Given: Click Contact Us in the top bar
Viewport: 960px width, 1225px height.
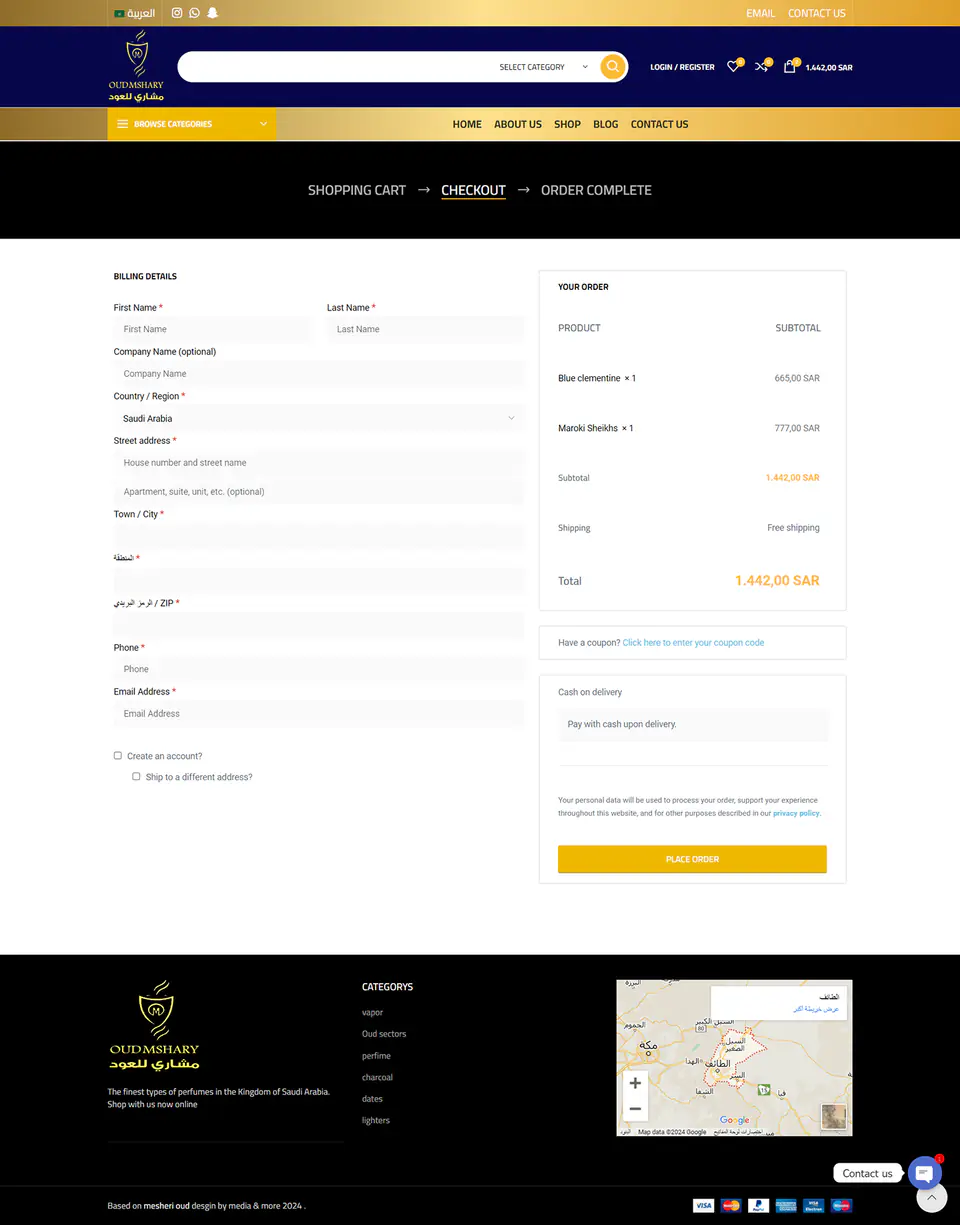Looking at the screenshot, I should point(816,13).
